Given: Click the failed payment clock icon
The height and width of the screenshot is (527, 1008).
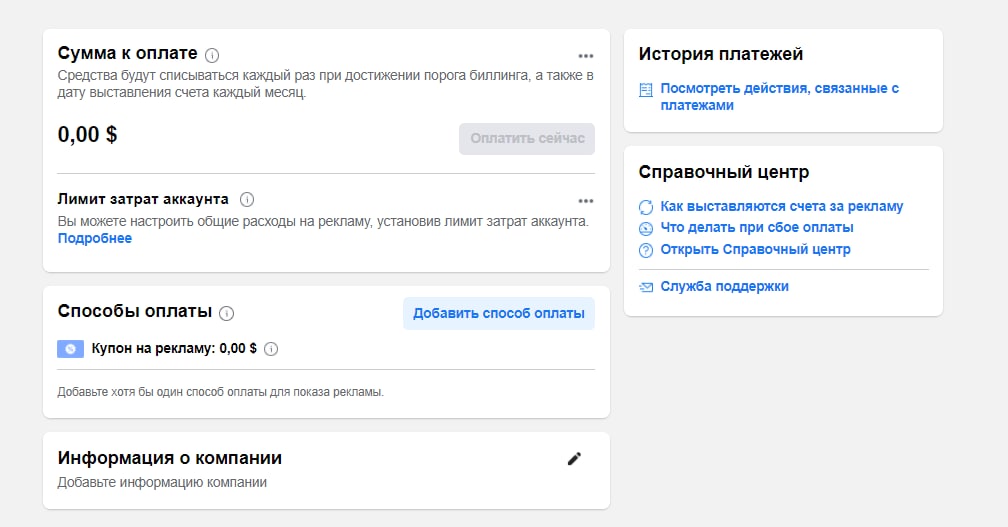Looking at the screenshot, I should 645,229.
